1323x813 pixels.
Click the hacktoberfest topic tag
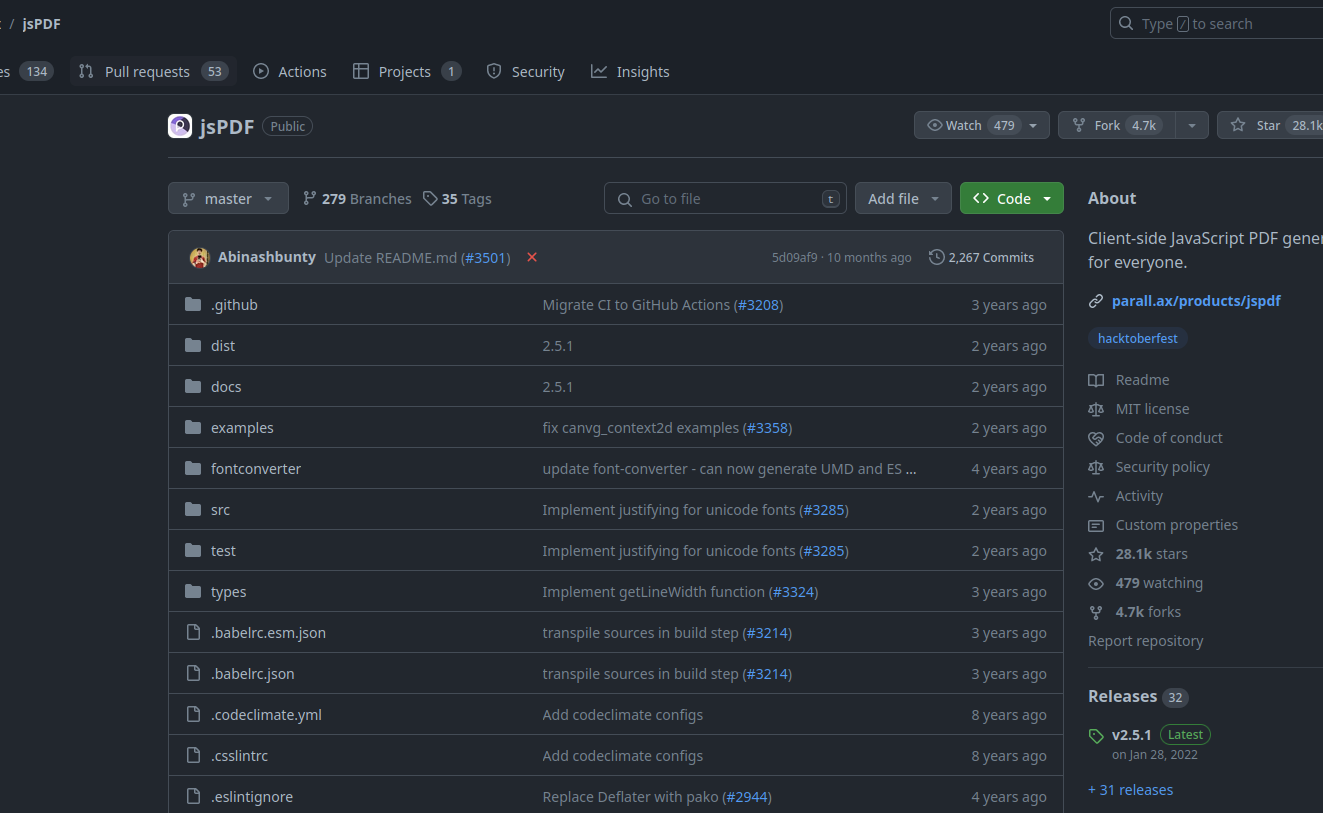pyautogui.click(x=1137, y=338)
